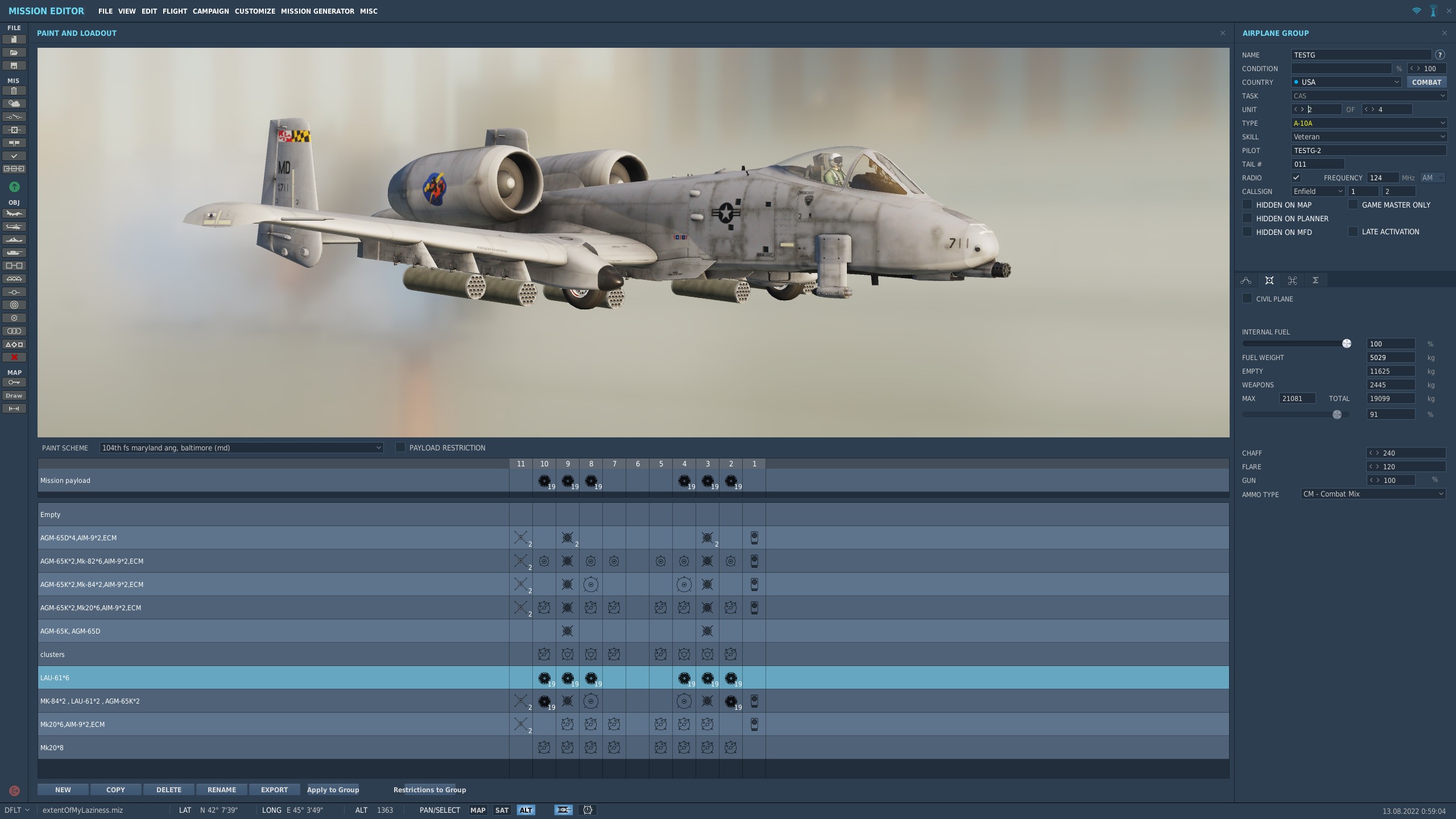Click the green fly mission arrow
This screenshot has height=819, width=1456.
tap(14, 187)
